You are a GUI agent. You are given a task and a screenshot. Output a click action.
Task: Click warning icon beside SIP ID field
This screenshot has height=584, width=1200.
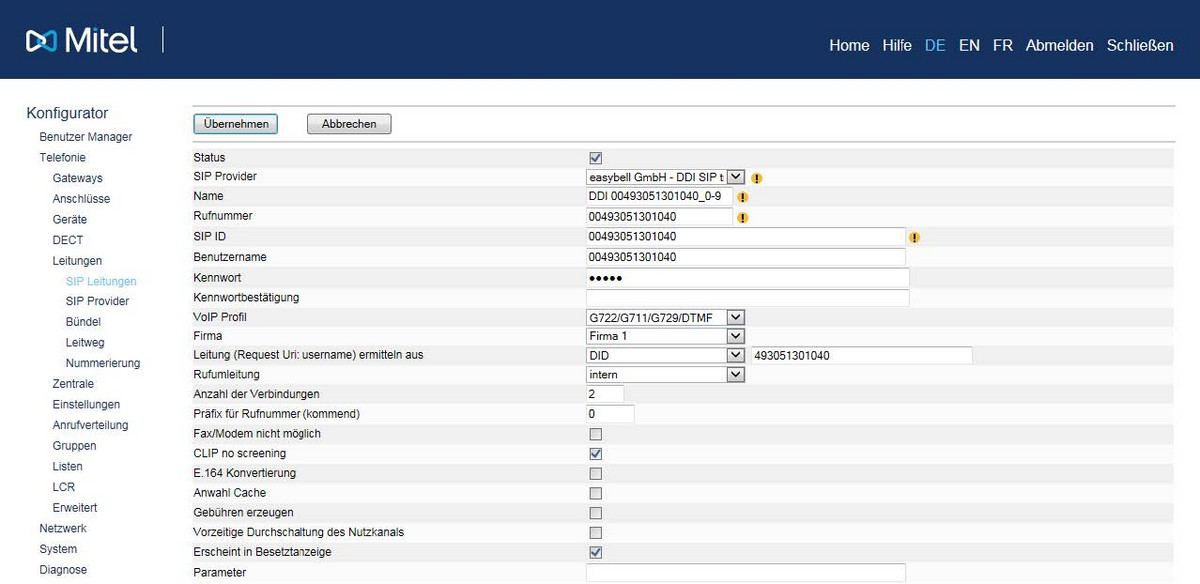coord(914,238)
